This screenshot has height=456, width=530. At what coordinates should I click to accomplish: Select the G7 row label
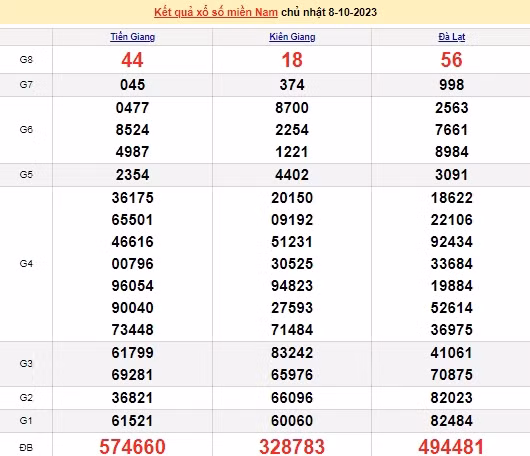pos(26,85)
